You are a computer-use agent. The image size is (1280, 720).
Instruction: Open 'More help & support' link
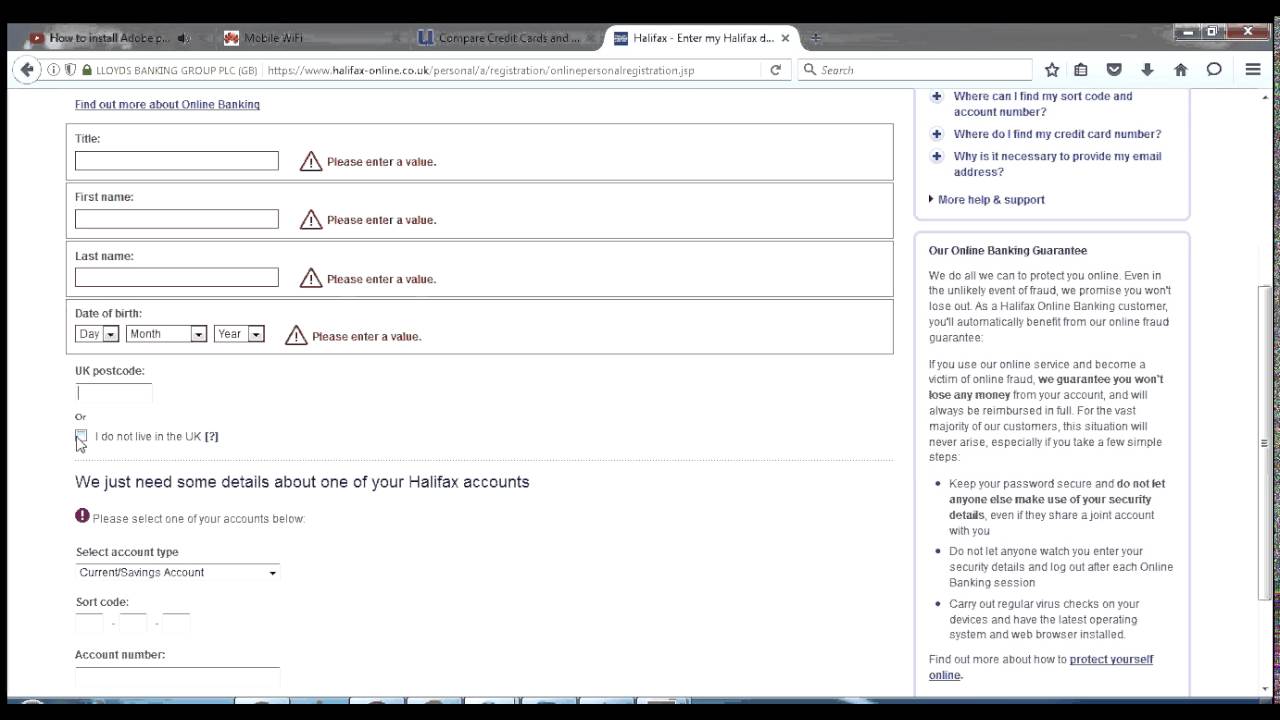click(991, 200)
